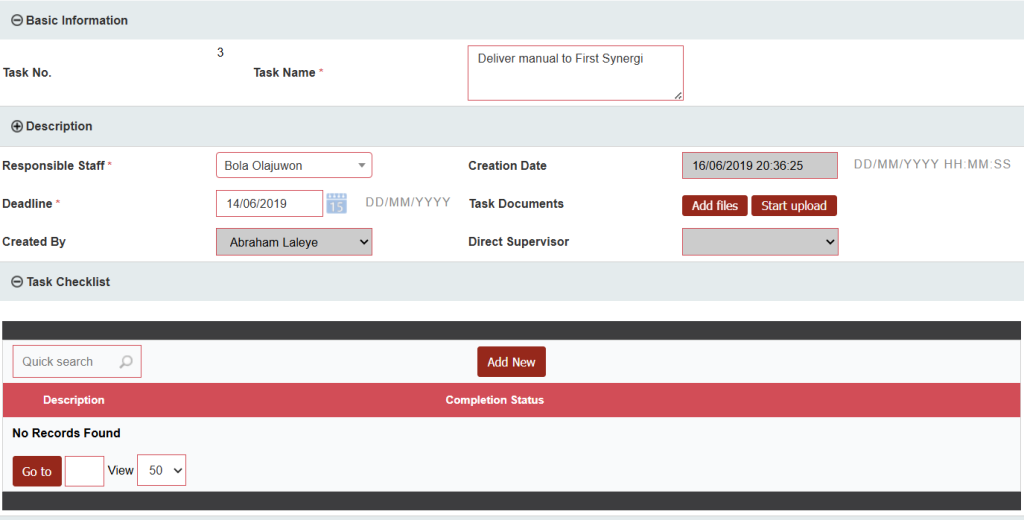The height and width of the screenshot is (520, 1024).
Task: Open the Responsible Staff dropdown
Action: pos(294,165)
